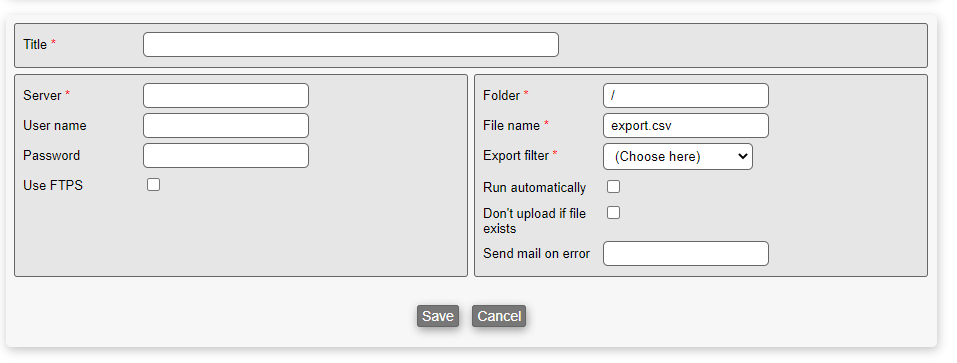Tick the Run automatically checkbox
The height and width of the screenshot is (363, 957).
[613, 187]
